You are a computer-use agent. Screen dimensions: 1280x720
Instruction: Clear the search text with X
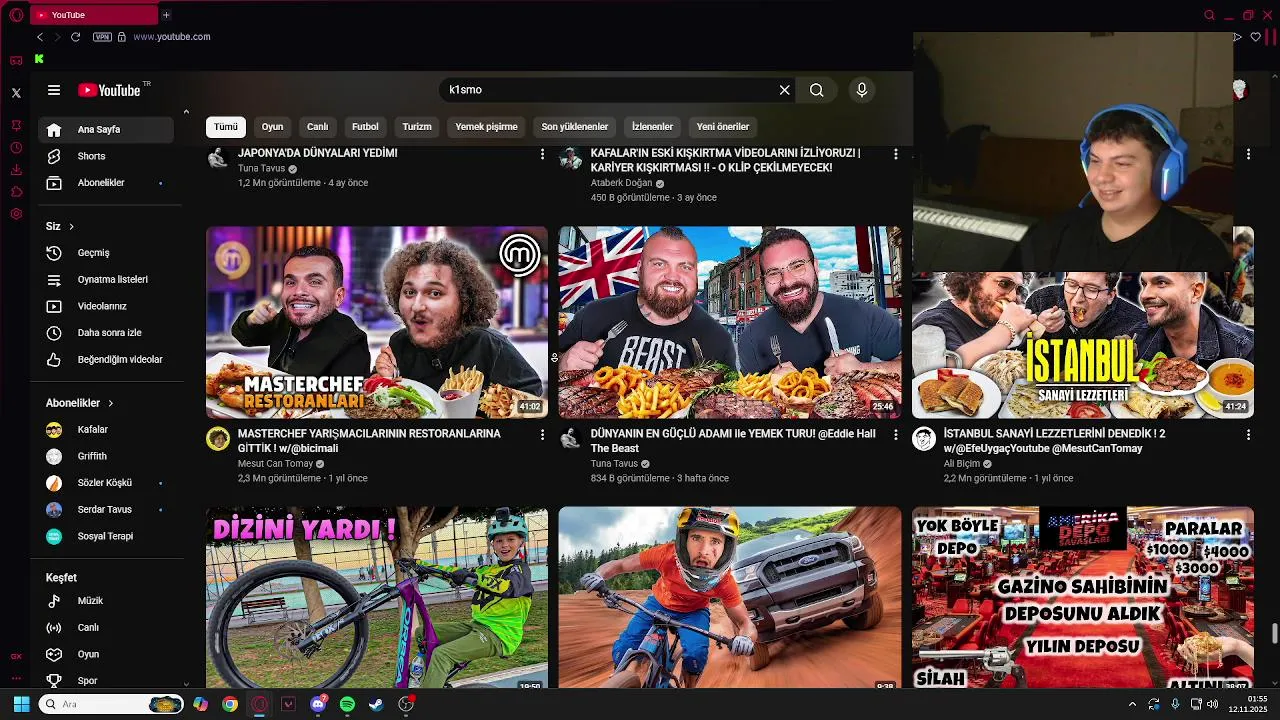click(x=785, y=90)
